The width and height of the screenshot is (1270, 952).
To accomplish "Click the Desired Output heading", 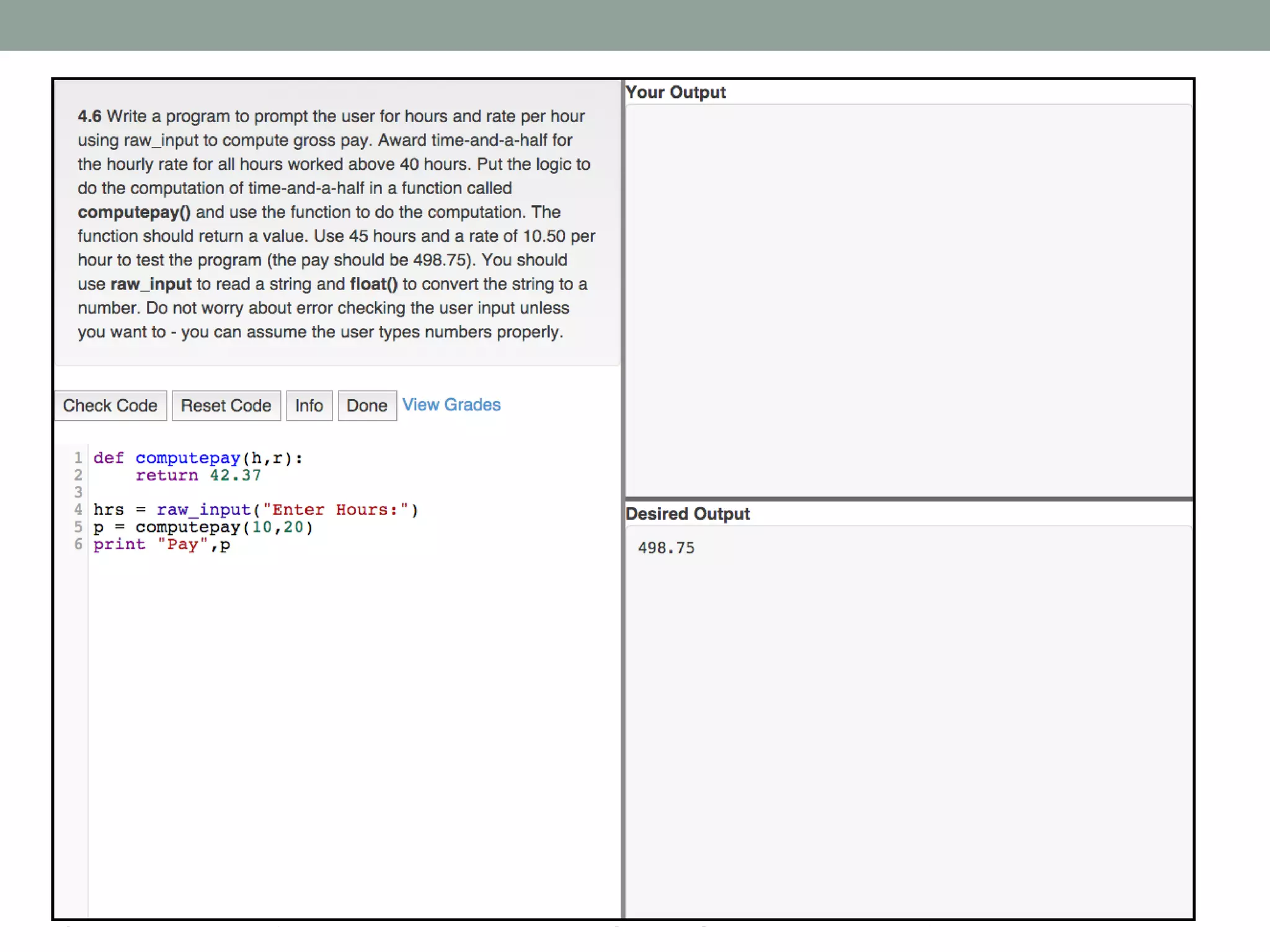I will click(687, 514).
